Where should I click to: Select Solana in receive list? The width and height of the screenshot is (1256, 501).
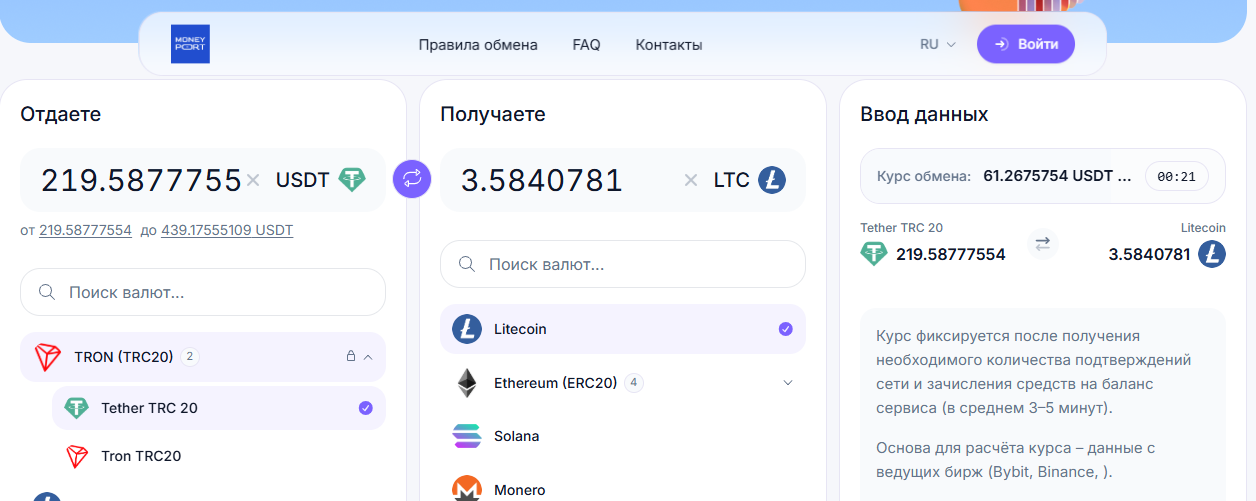(623, 436)
